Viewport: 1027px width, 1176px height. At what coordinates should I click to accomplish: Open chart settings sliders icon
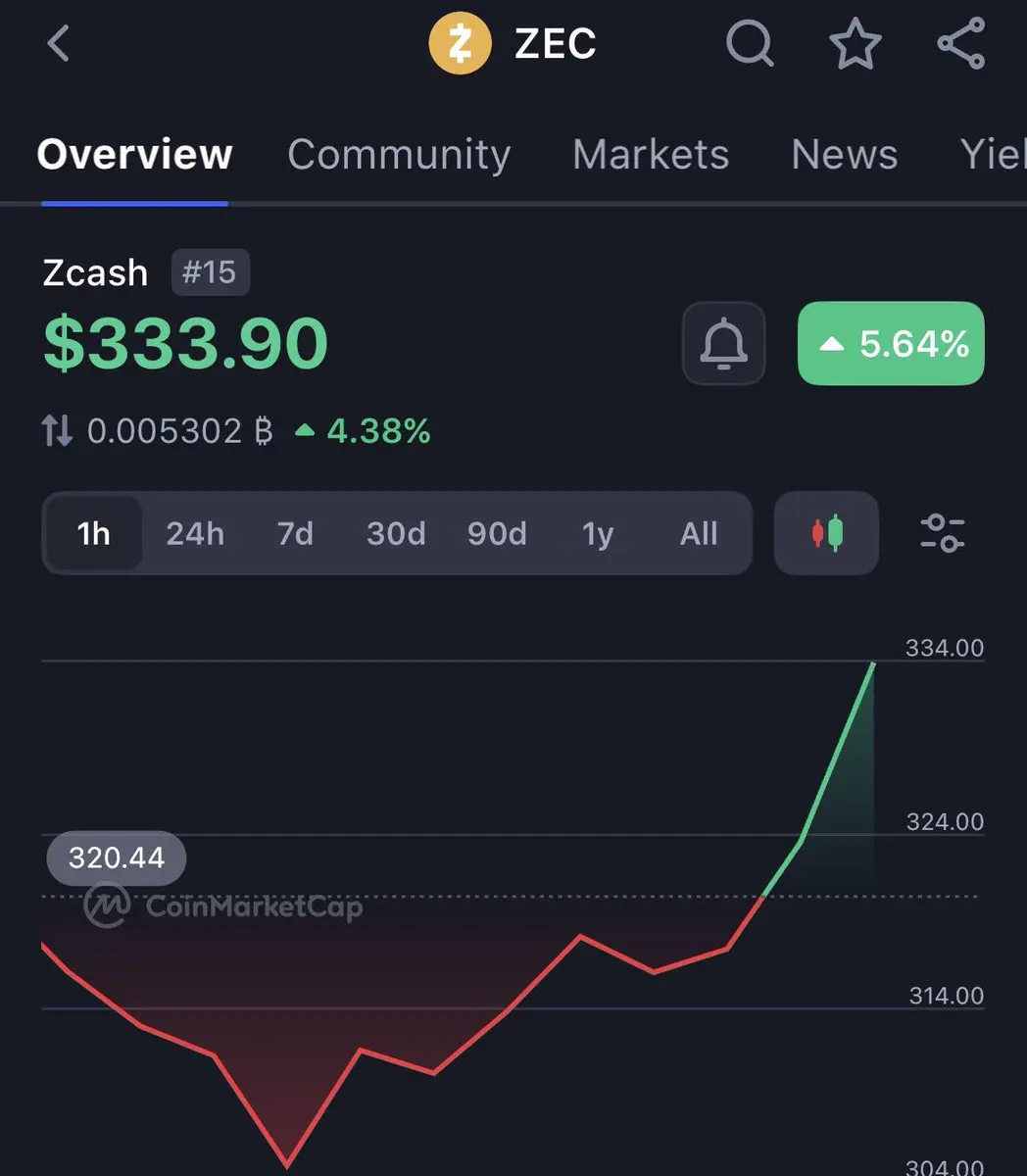(943, 533)
